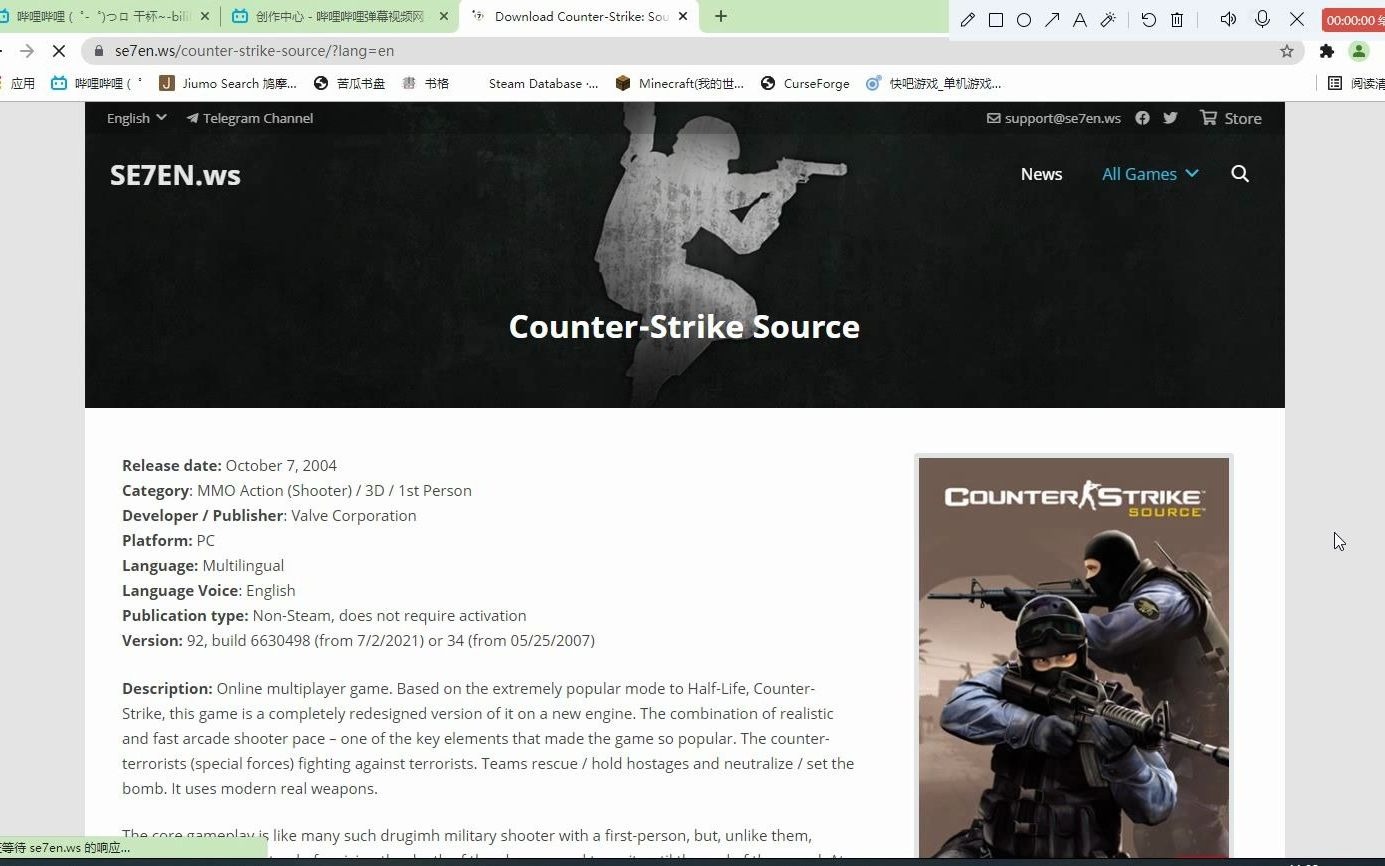View site information via padlock icon

pyautogui.click(x=98, y=51)
